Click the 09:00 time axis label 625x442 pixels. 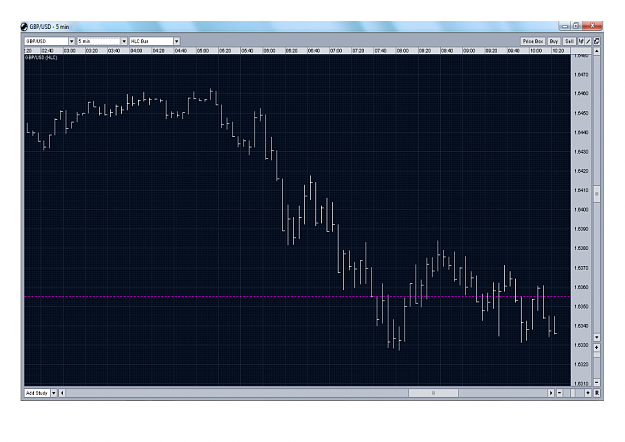469,51
